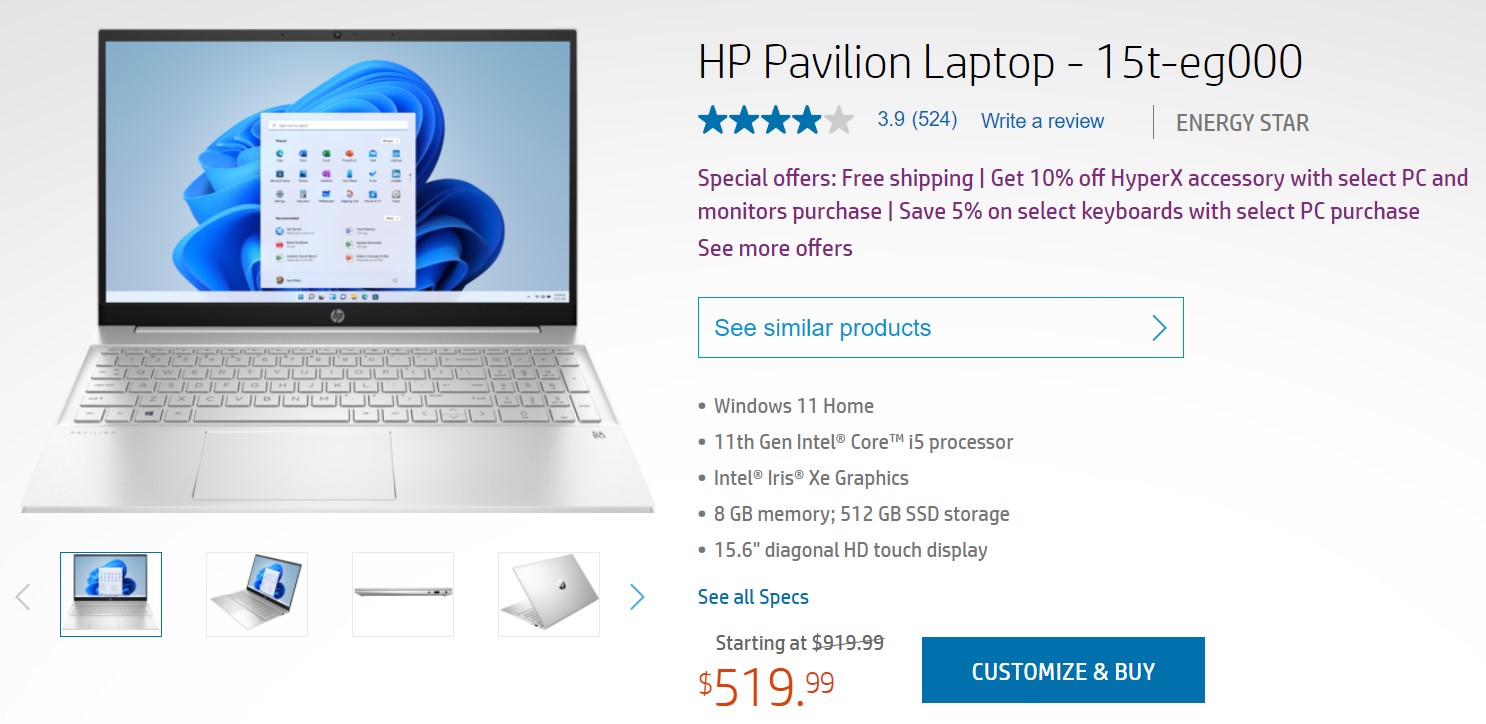Click the struck-through $919.99 original price

pos(848,643)
